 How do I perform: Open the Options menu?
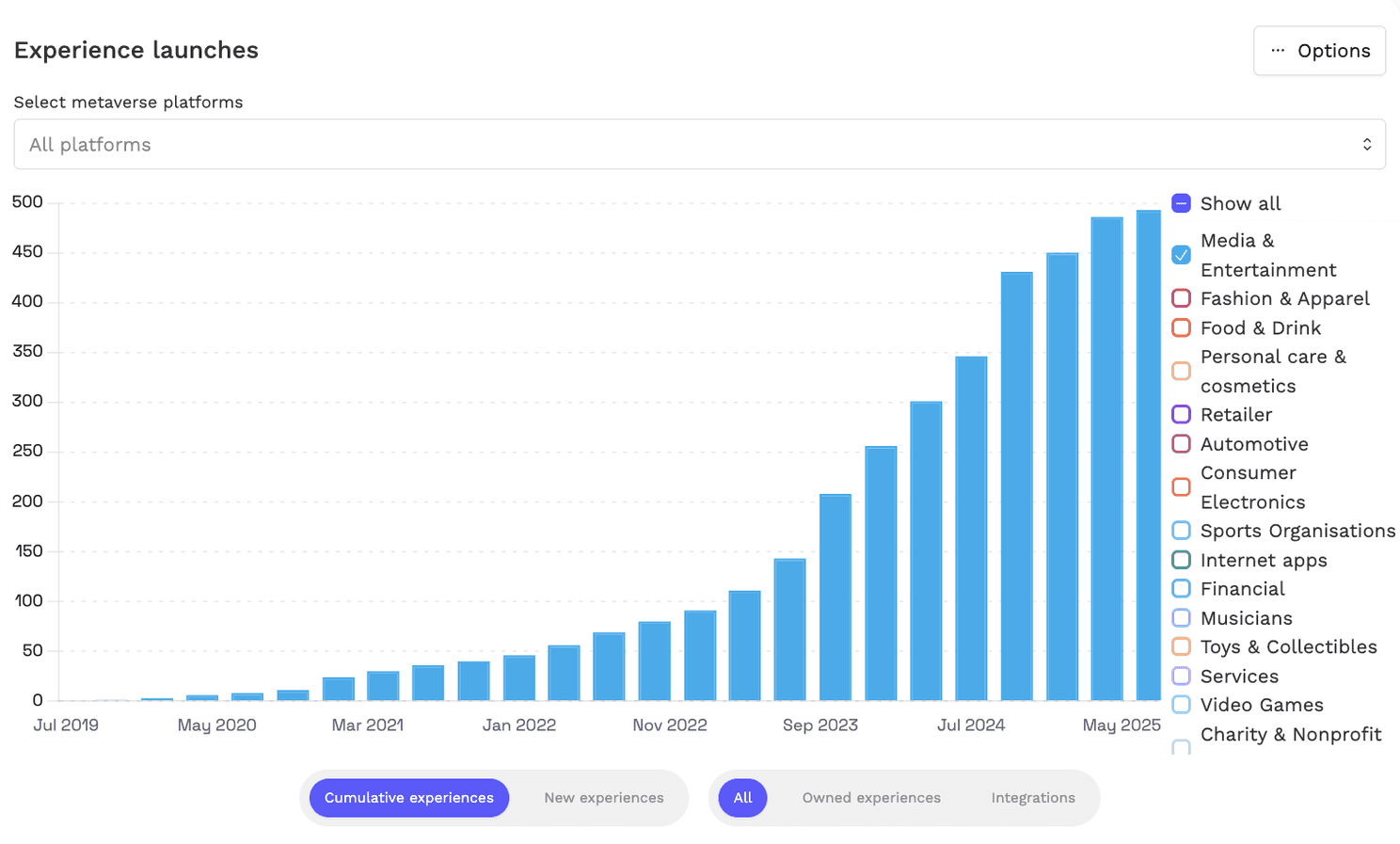pos(1319,51)
